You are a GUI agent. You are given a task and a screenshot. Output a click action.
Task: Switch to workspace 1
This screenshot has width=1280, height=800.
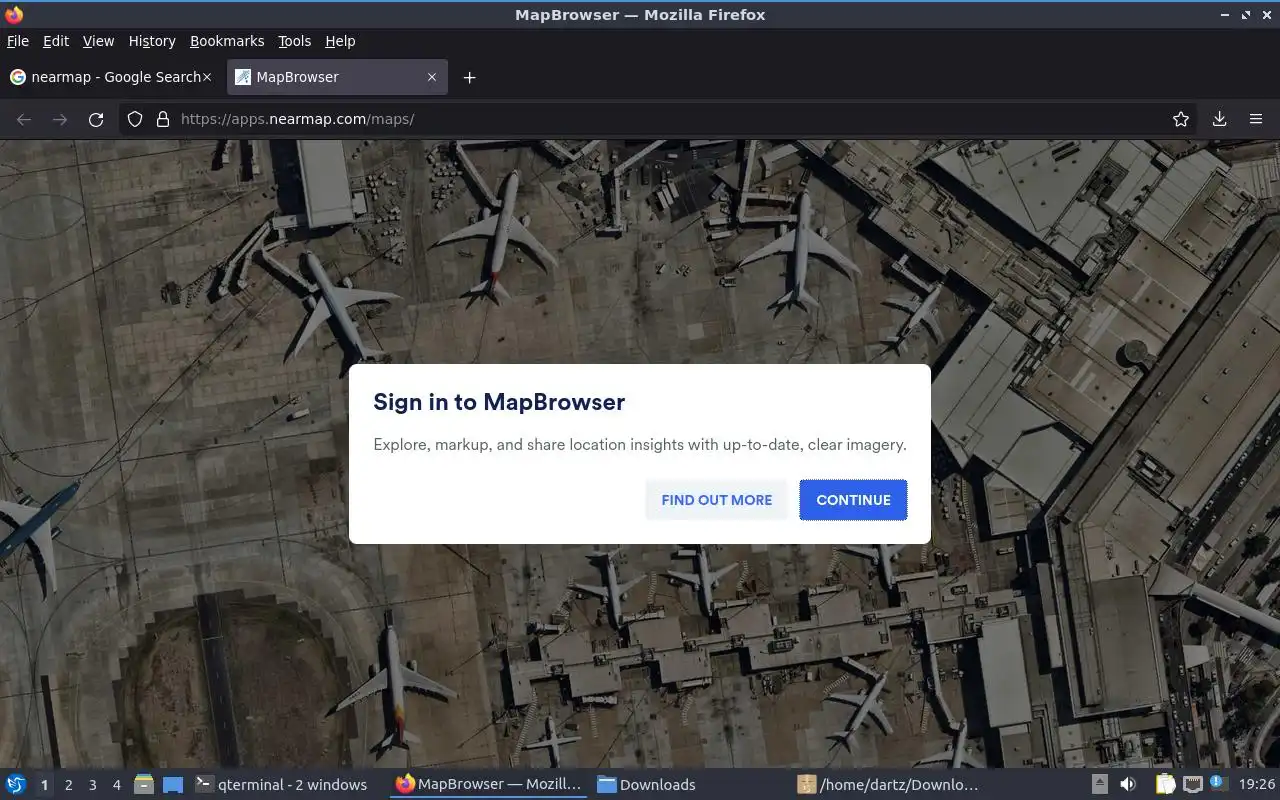44,785
